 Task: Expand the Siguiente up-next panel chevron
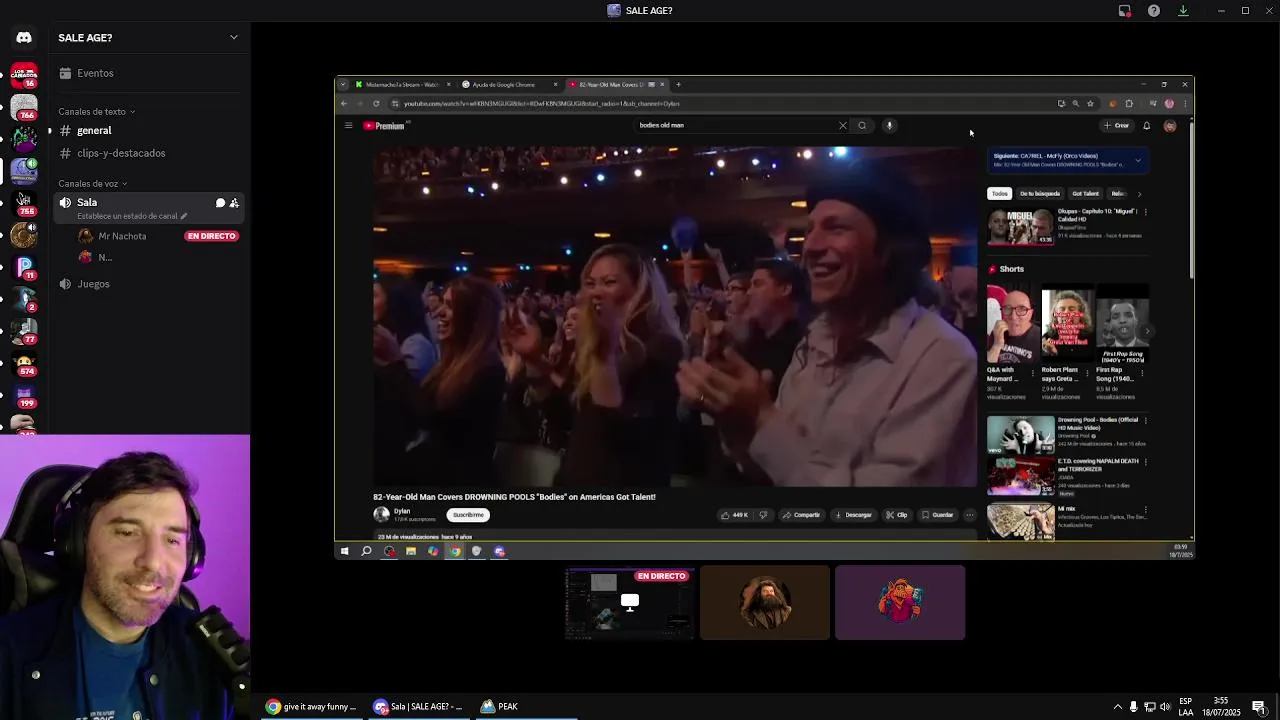tap(1138, 160)
